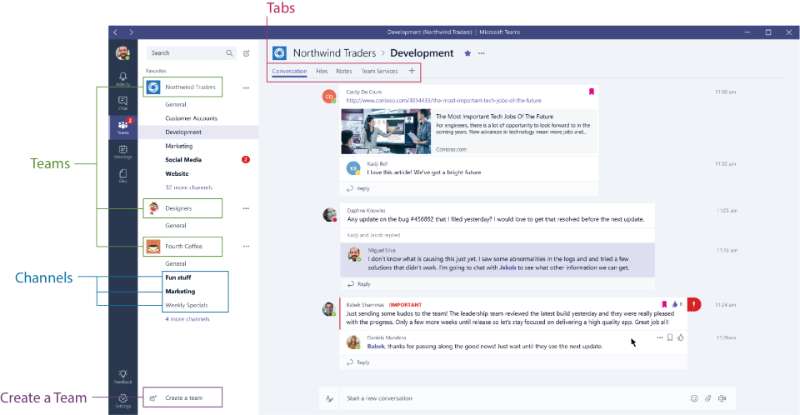Open more options for Designers team
The image size is (800, 415).
click(x=246, y=208)
